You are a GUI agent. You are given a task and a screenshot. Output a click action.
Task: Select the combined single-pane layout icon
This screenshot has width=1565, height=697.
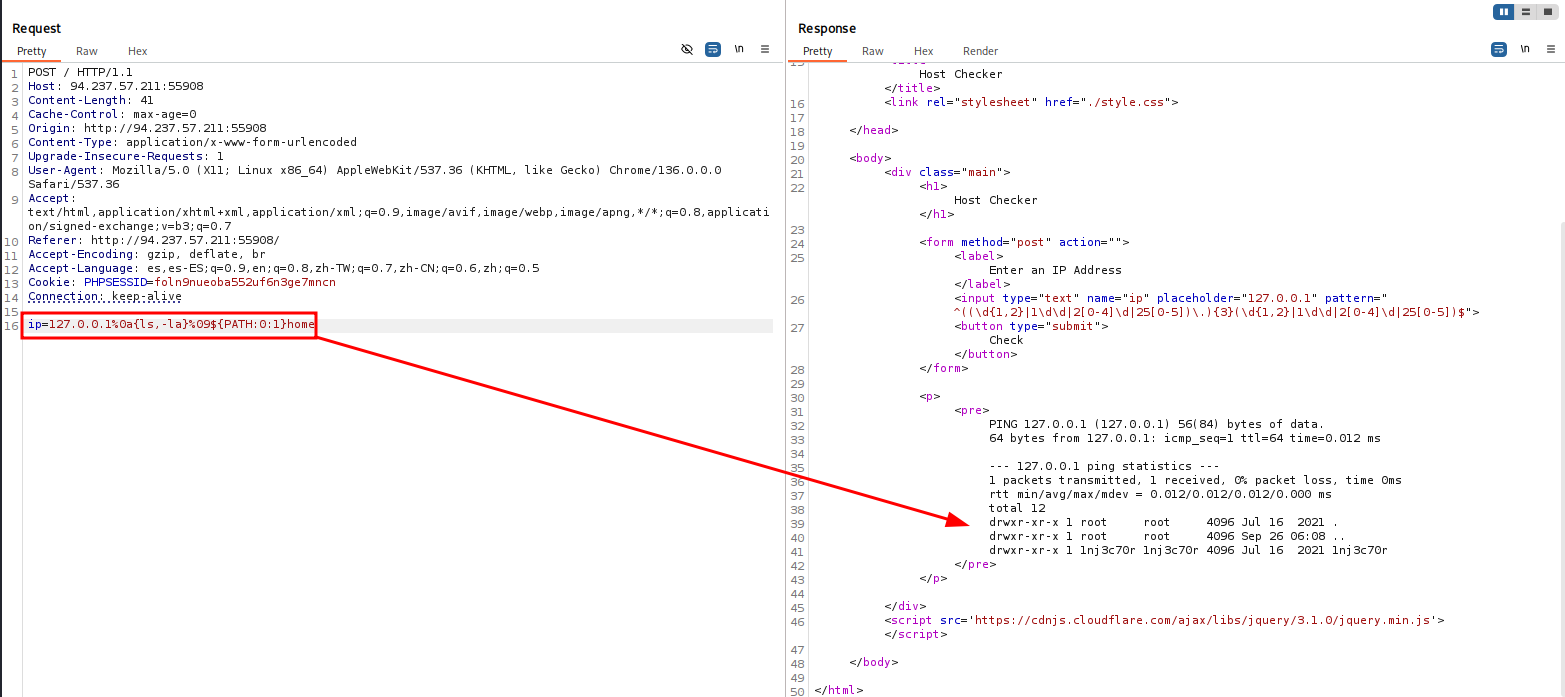tap(1547, 12)
